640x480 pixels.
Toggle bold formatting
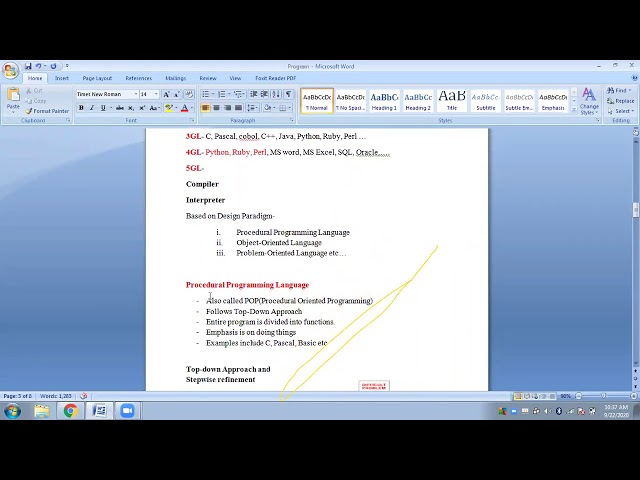point(81,108)
